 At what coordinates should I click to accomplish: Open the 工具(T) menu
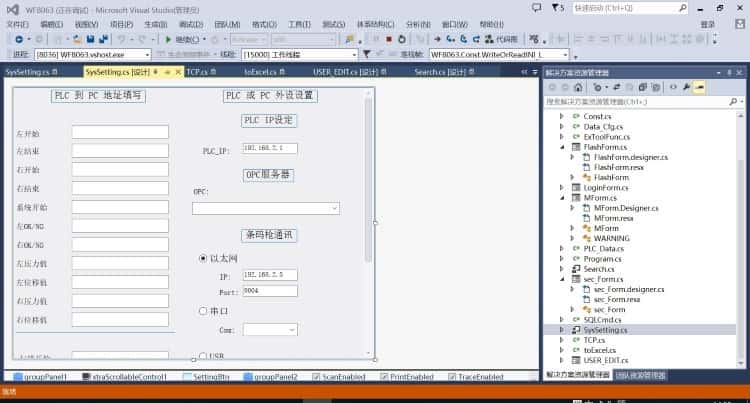click(x=299, y=24)
